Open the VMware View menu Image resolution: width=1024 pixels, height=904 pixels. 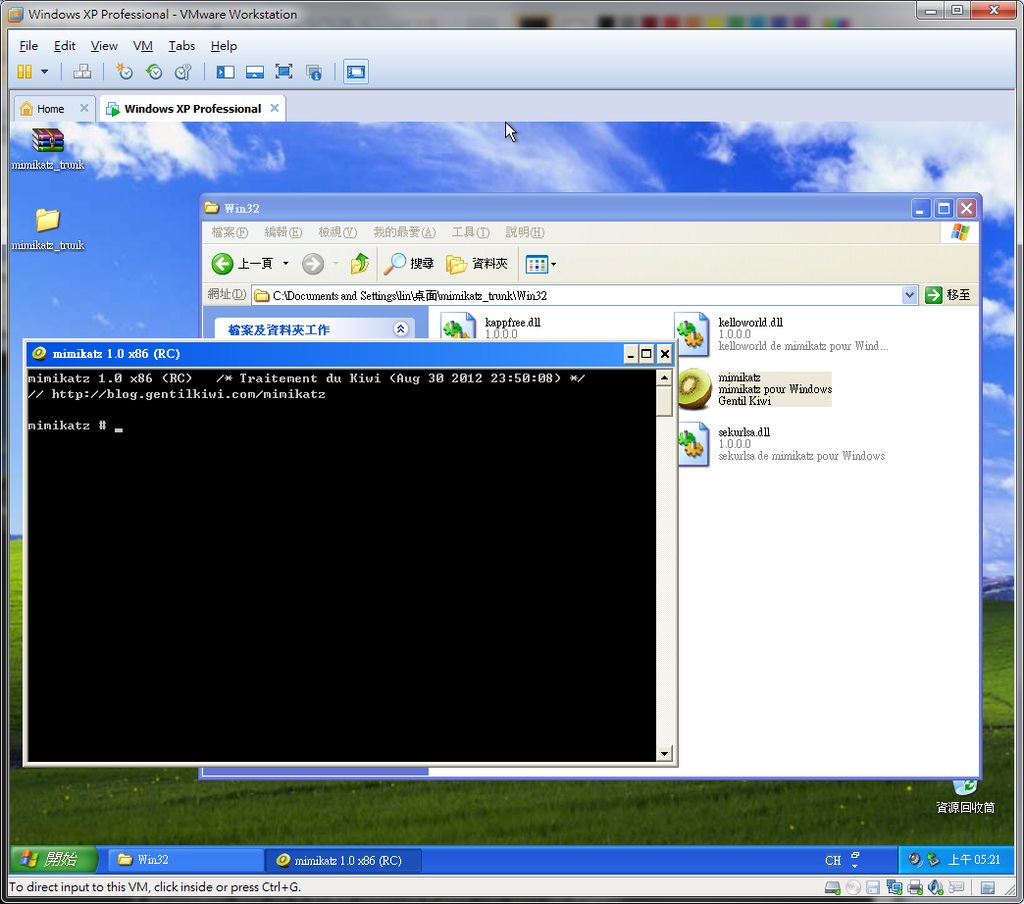(104, 46)
